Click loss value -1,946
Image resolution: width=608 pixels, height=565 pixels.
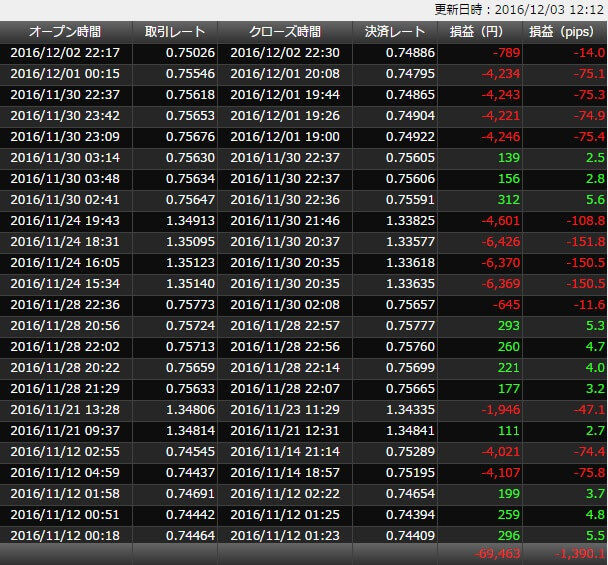(501, 409)
